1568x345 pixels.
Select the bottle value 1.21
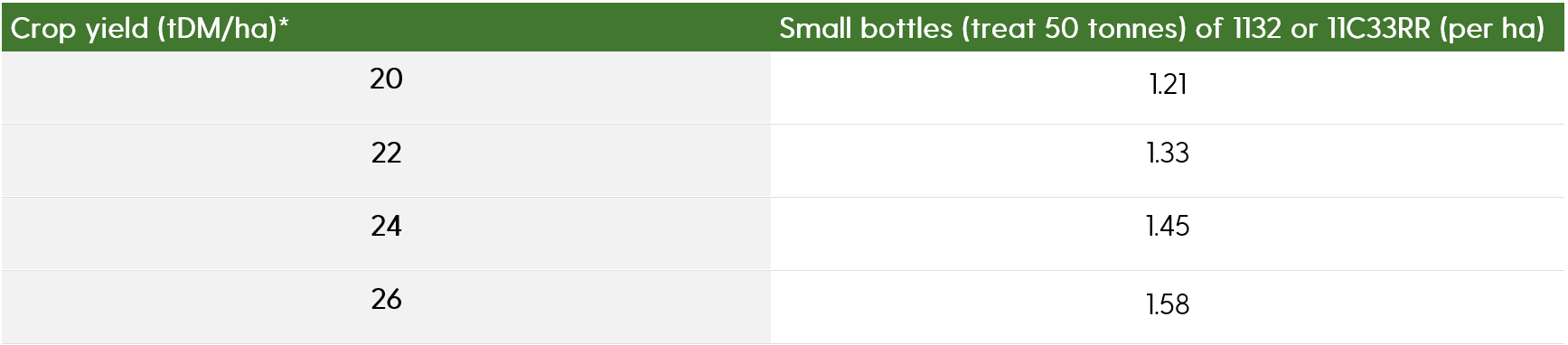[1168, 85]
